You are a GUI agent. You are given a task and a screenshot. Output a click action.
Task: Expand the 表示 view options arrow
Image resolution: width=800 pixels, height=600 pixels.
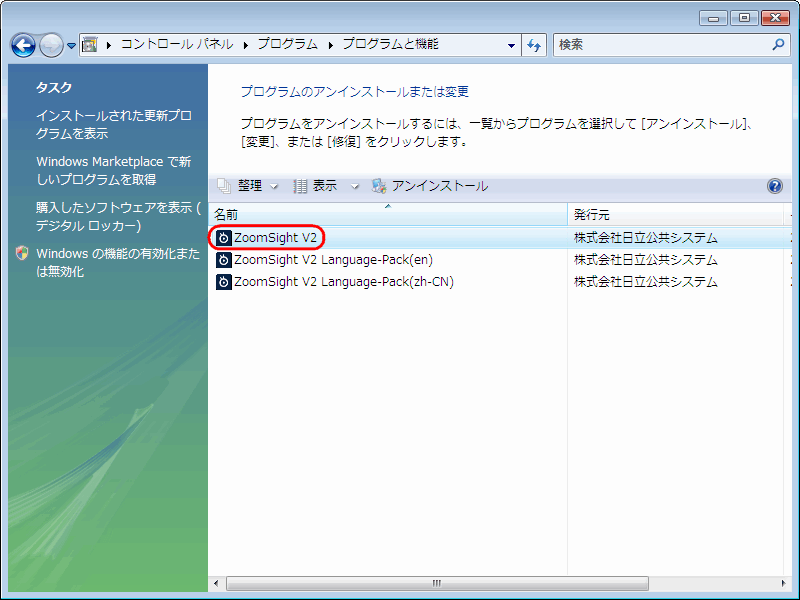[354, 186]
